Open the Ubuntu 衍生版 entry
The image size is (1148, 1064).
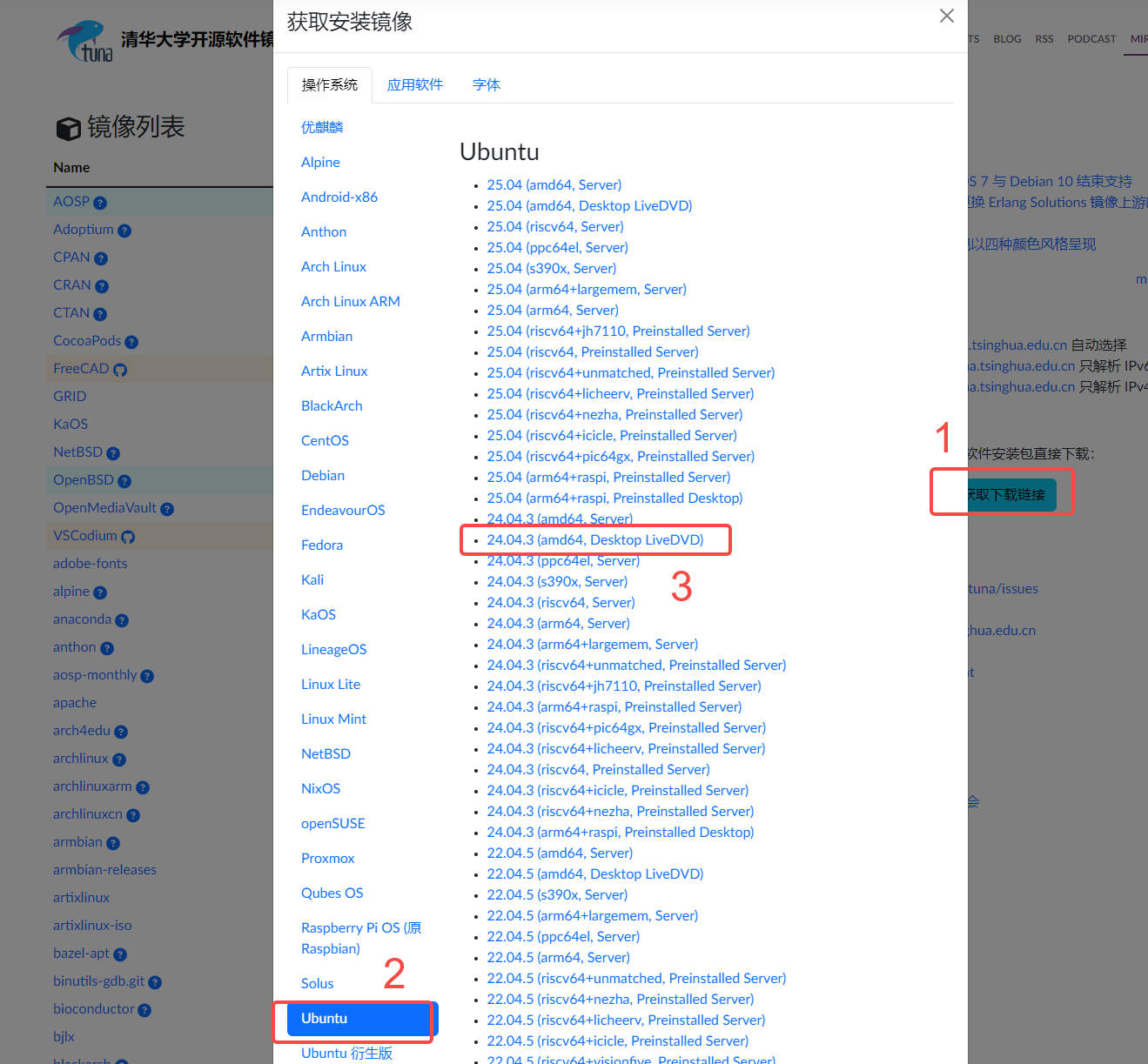[x=346, y=1053]
